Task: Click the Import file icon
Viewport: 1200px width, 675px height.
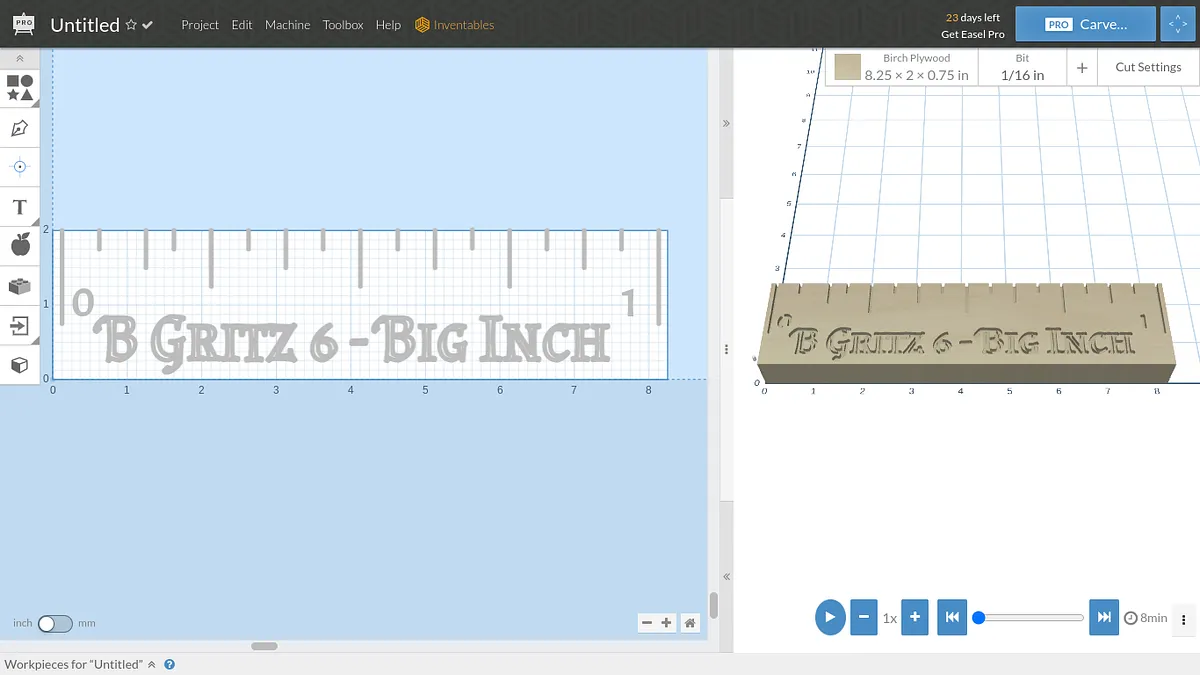Action: [x=19, y=325]
